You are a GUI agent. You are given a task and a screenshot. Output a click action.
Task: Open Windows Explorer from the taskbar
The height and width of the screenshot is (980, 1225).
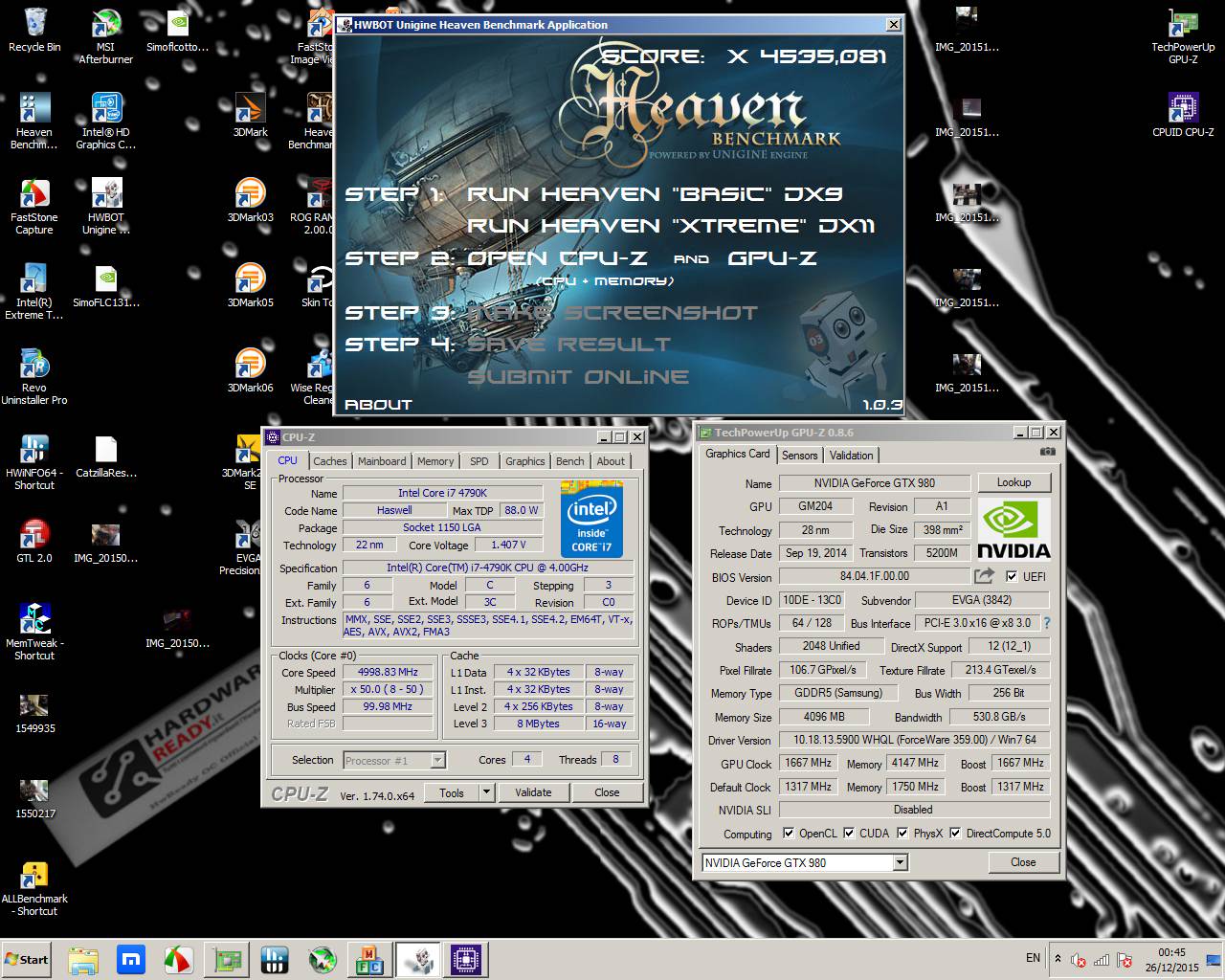click(83, 960)
